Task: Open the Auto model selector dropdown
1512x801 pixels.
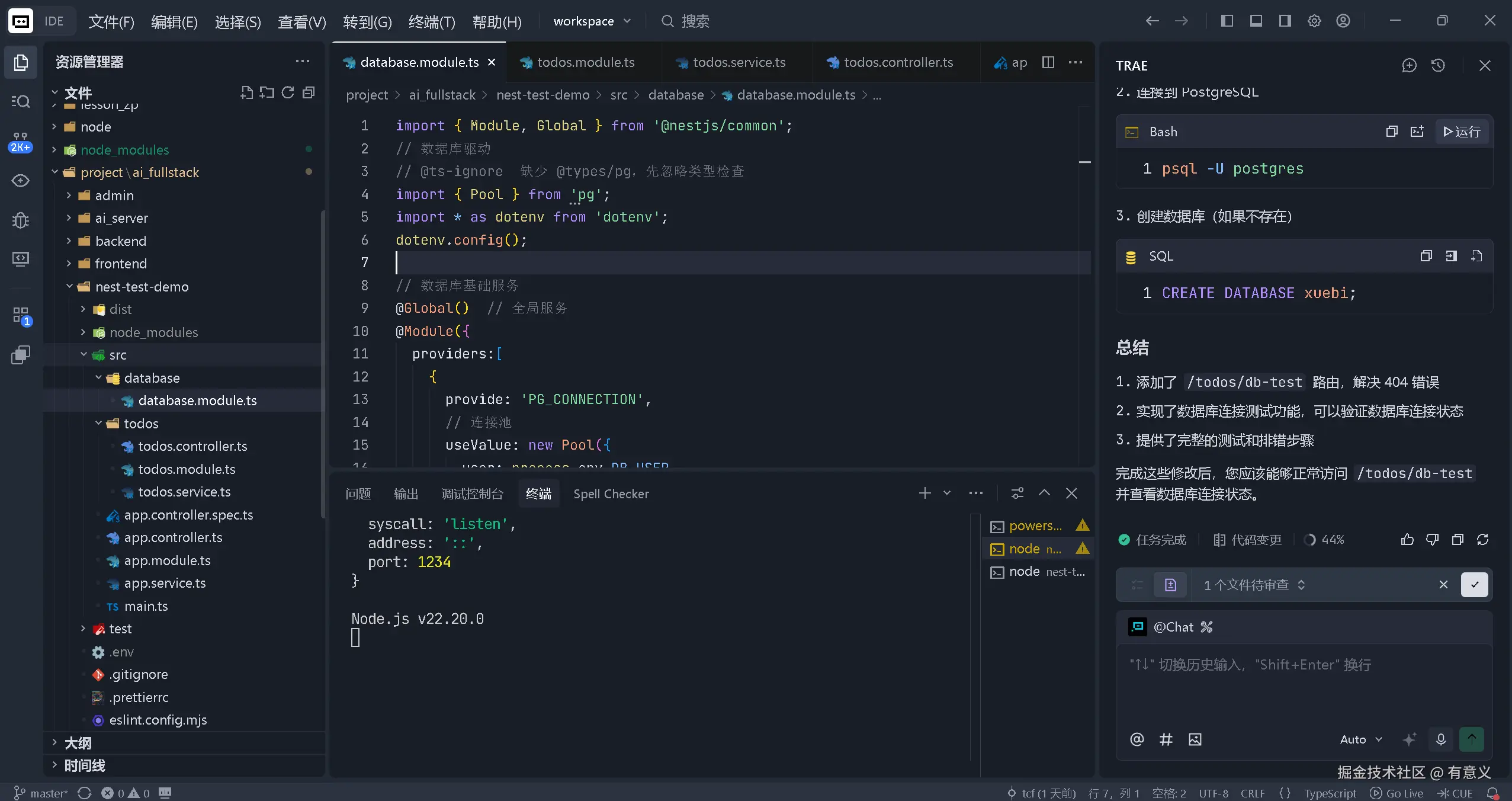Action: tap(1360, 739)
